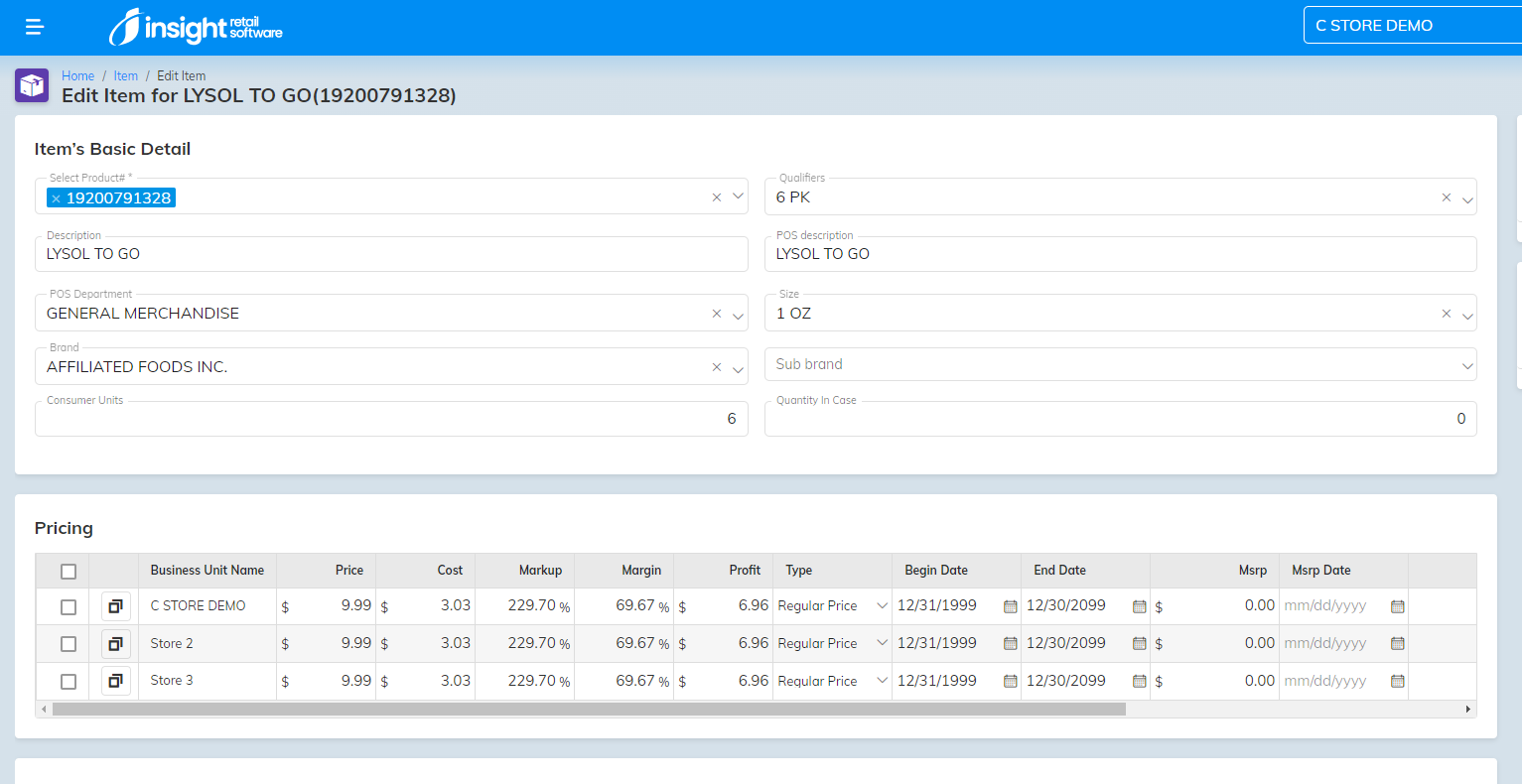Check the Store 3 row checkbox
This screenshot has height=784, width=1522.
(x=69, y=682)
